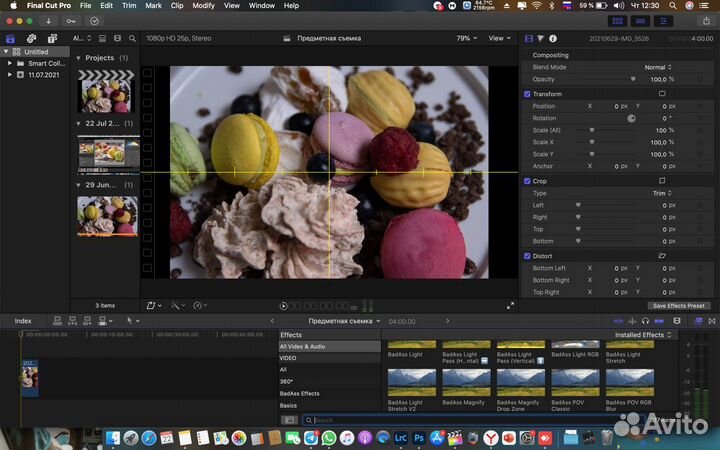Image resolution: width=720 pixels, height=450 pixels.
Task: Open the timeline clip appearance icon
Action: (677, 321)
